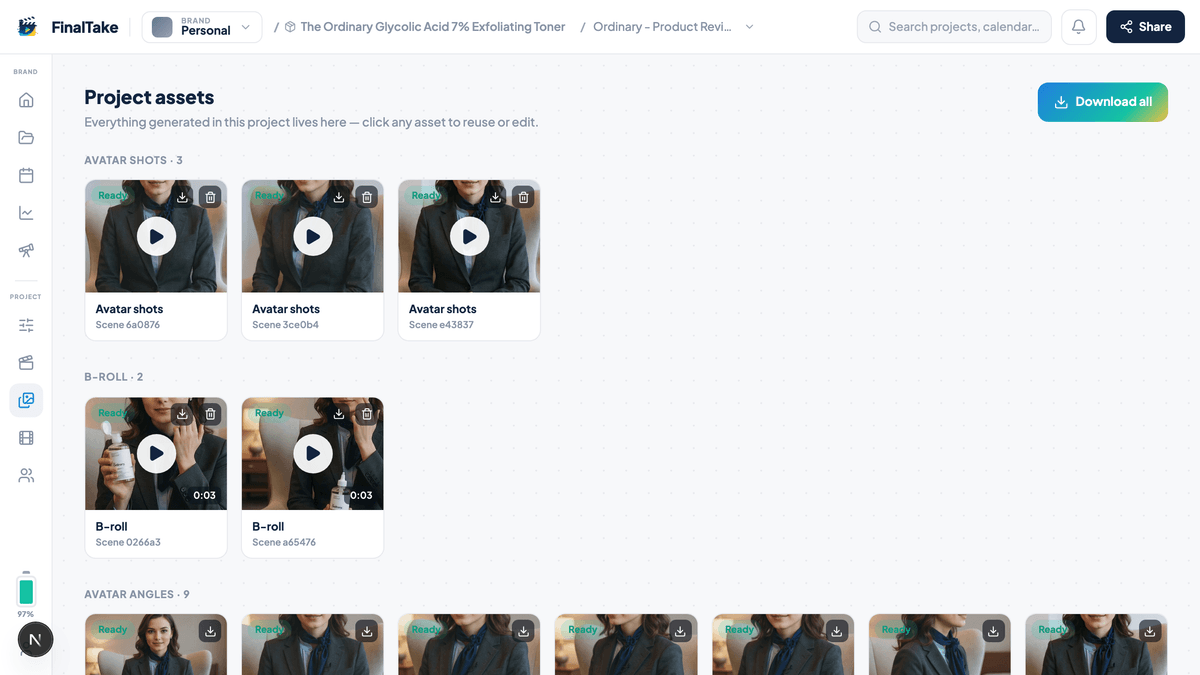Click the battery credits indicator showing 97%
1200x675 pixels.
[26, 594]
